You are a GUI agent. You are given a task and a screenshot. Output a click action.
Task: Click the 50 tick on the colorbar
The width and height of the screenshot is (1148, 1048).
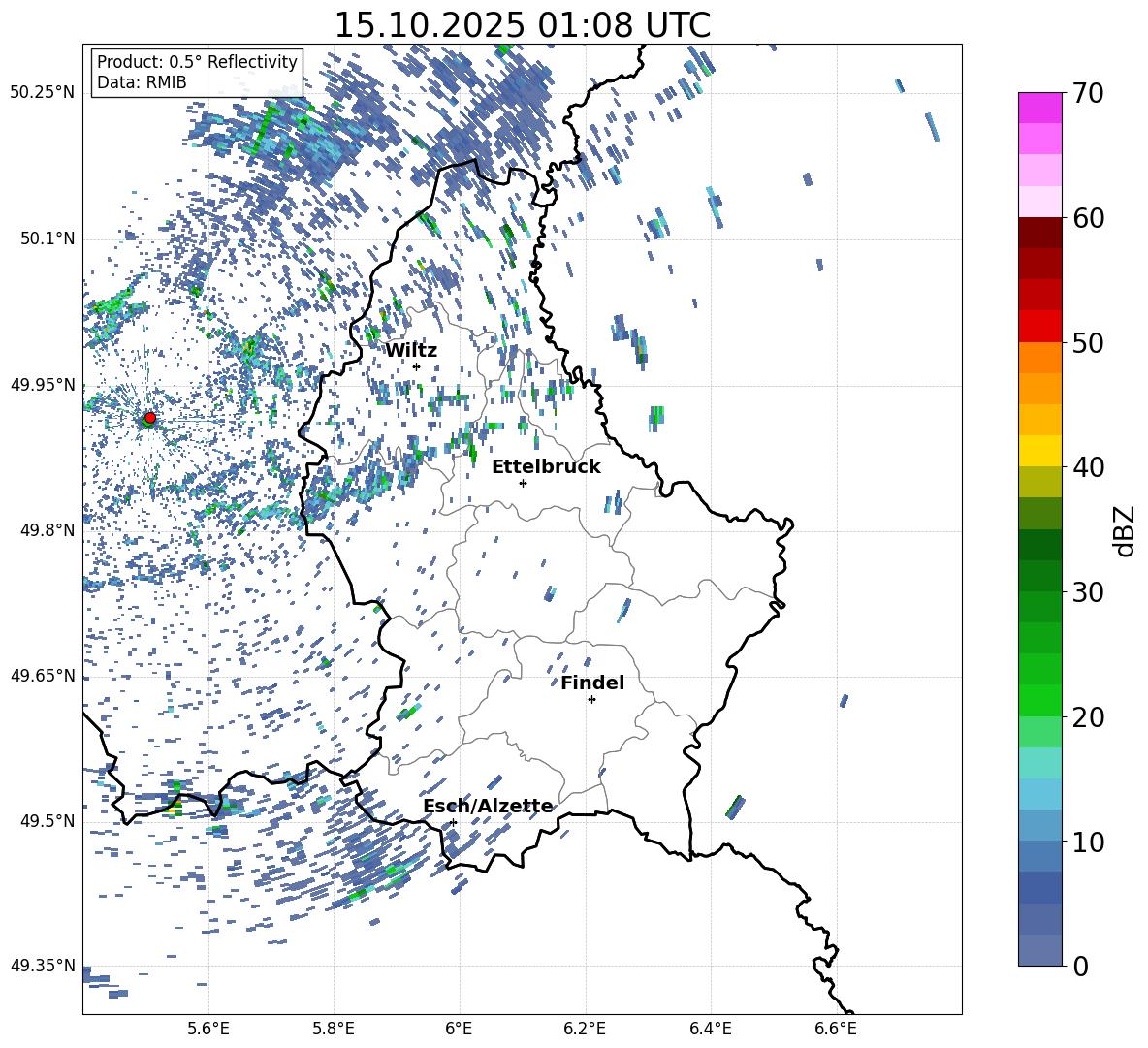1088,343
